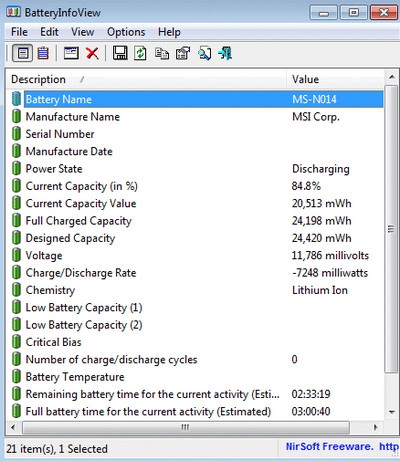Click the Find magnifier toolbar icon

[204, 53]
